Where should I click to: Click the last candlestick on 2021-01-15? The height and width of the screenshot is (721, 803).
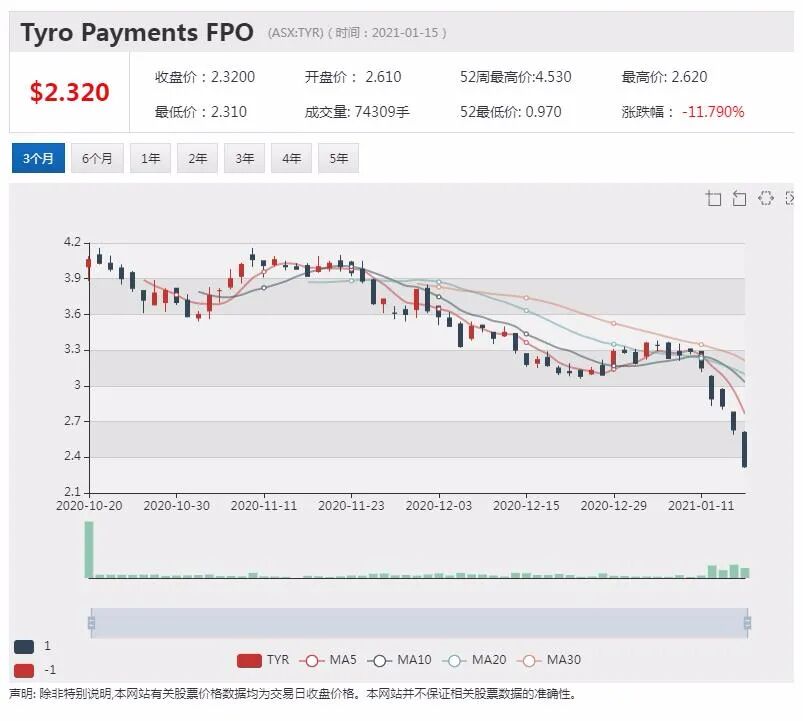tap(745, 449)
